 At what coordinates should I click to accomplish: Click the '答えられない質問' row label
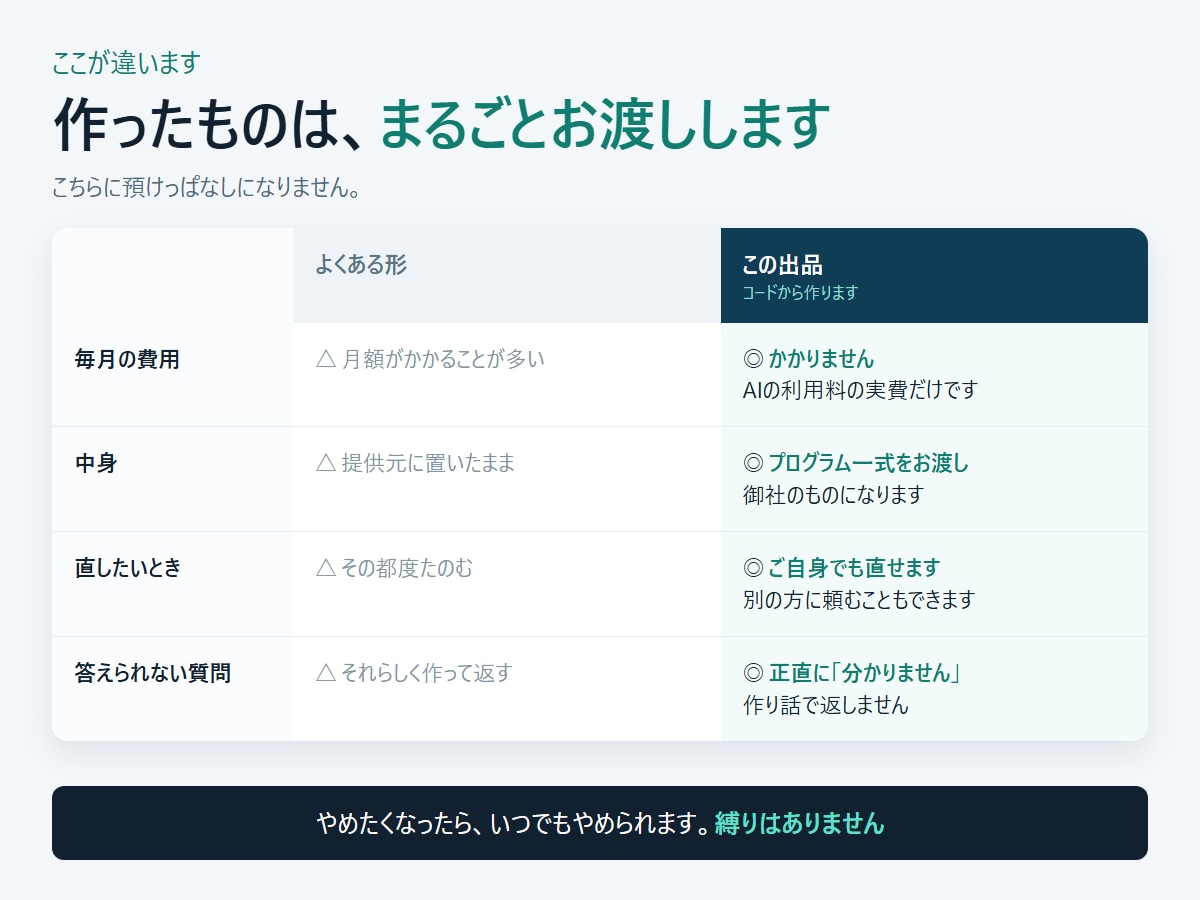[x=153, y=673]
